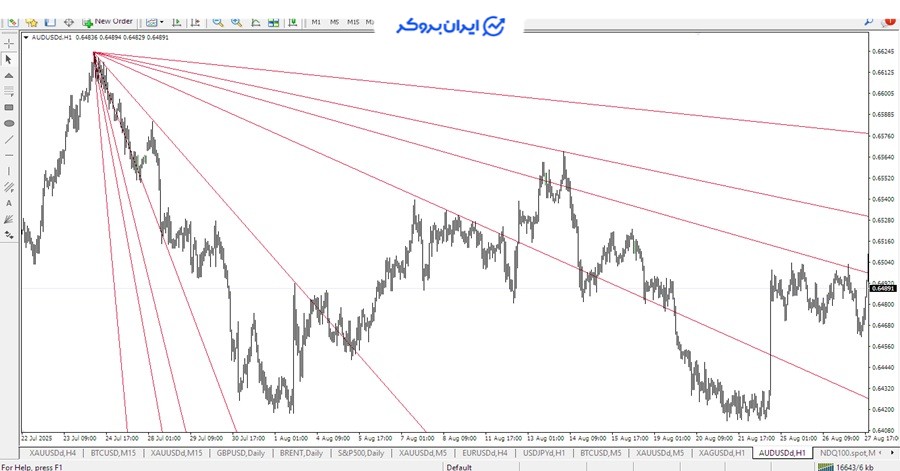Open the favorites star icon in toolbar
The height and width of the screenshot is (471, 900).
pos(31,22)
